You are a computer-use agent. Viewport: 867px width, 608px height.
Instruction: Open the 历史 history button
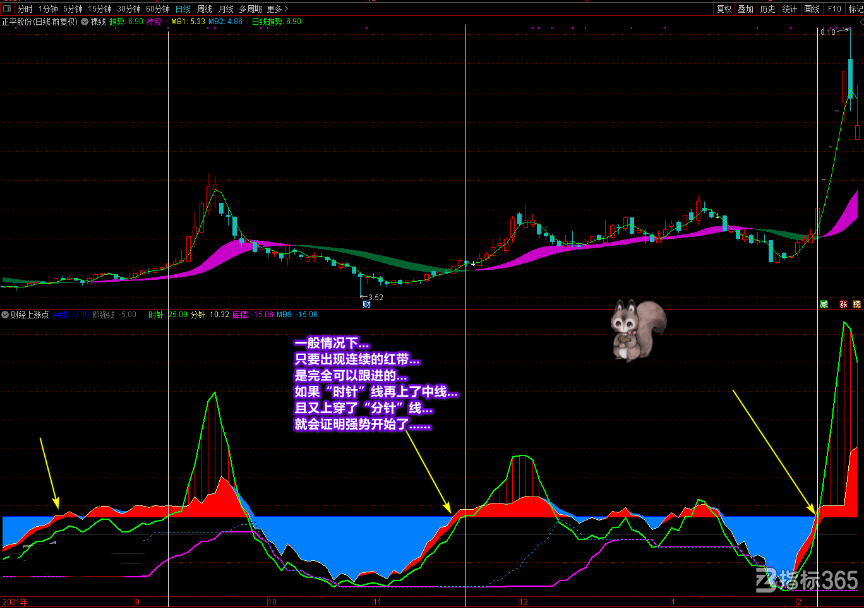767,9
